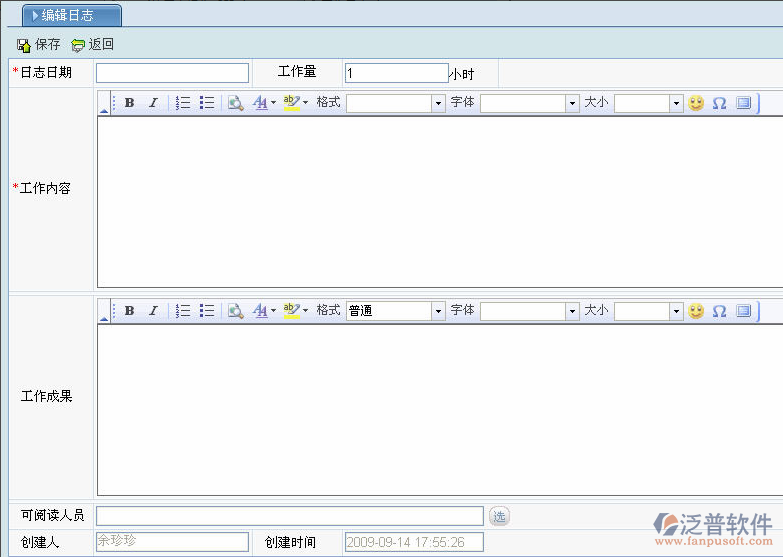Maximize 工作成果 editor with fit-window icon
Viewport: 783px width, 557px height.
click(744, 311)
